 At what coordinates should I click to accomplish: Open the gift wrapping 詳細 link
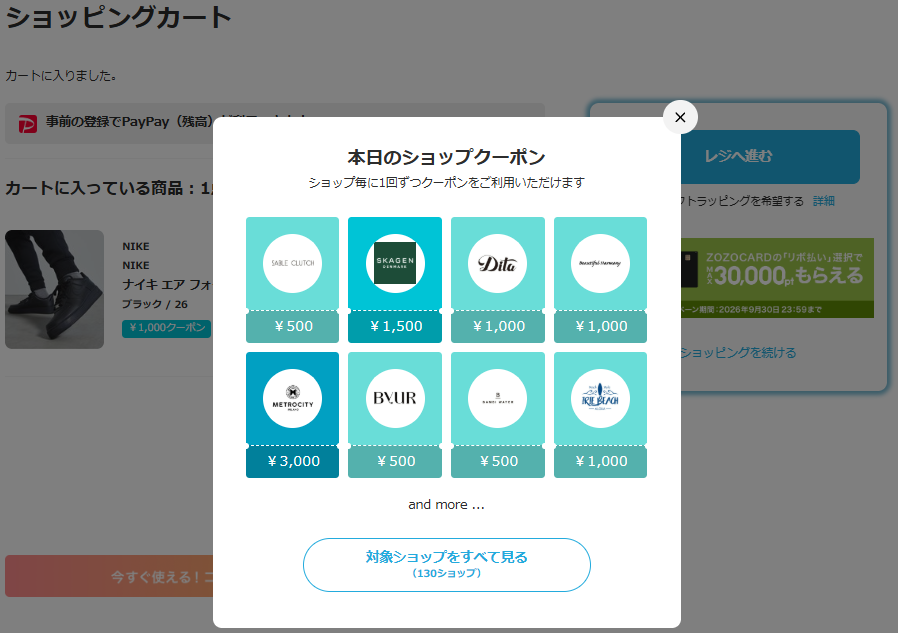point(824,201)
